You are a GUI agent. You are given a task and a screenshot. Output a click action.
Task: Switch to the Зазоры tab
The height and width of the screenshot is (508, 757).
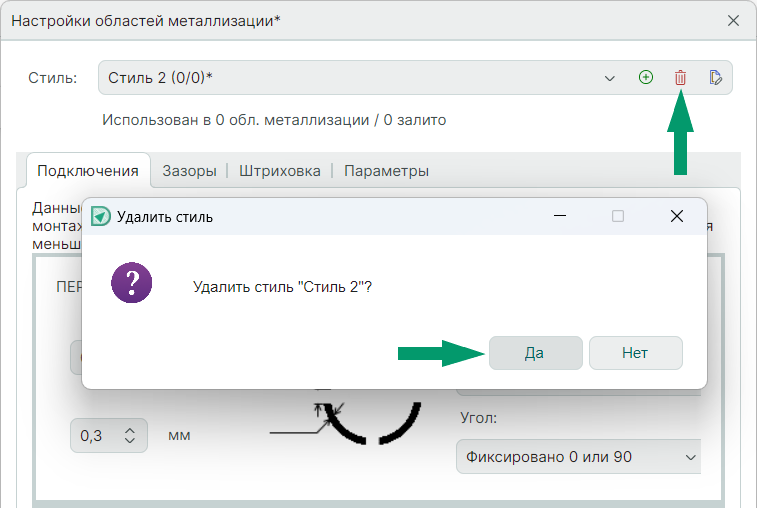coord(189,171)
